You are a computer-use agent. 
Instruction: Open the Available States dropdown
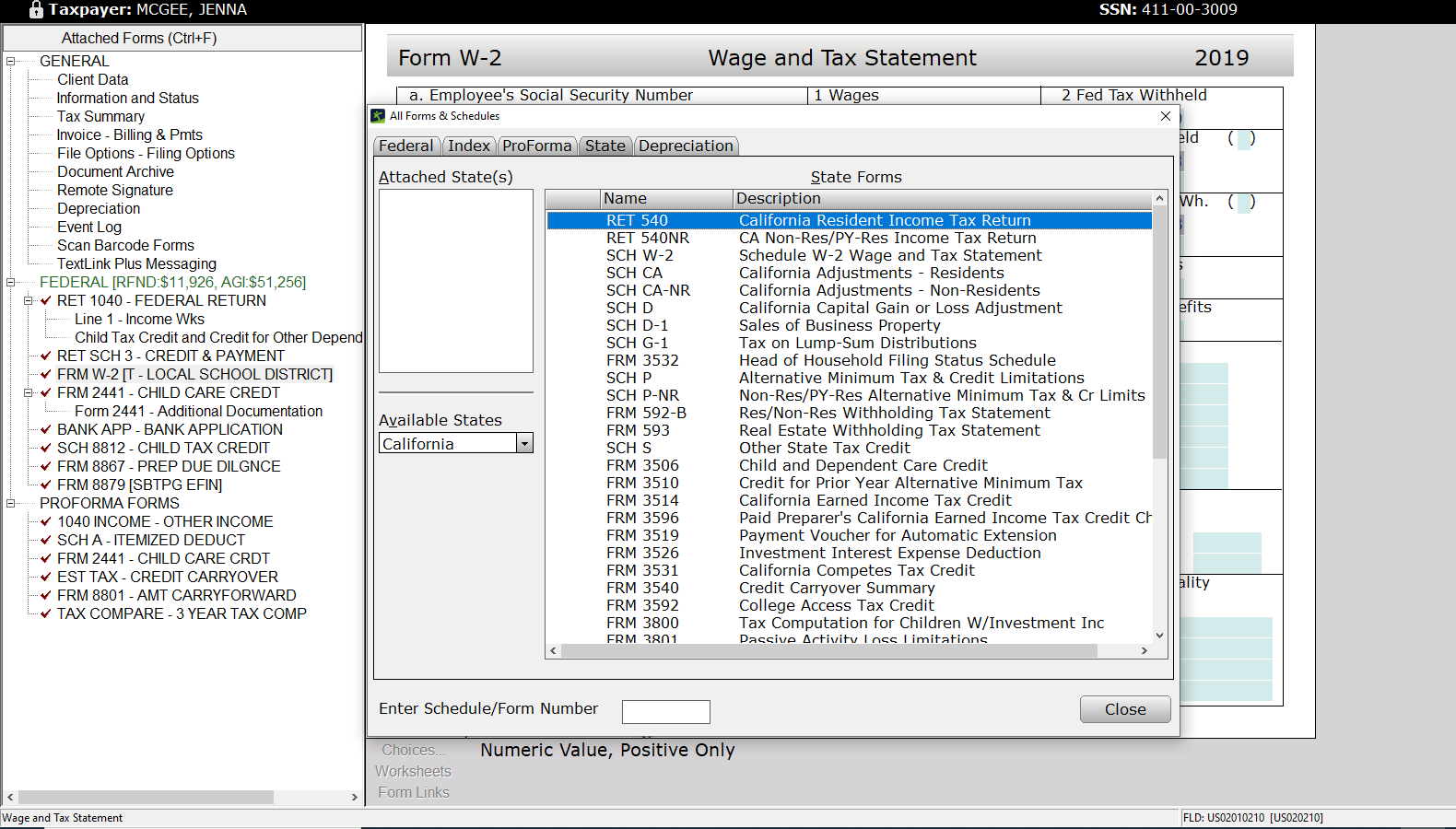(x=524, y=444)
